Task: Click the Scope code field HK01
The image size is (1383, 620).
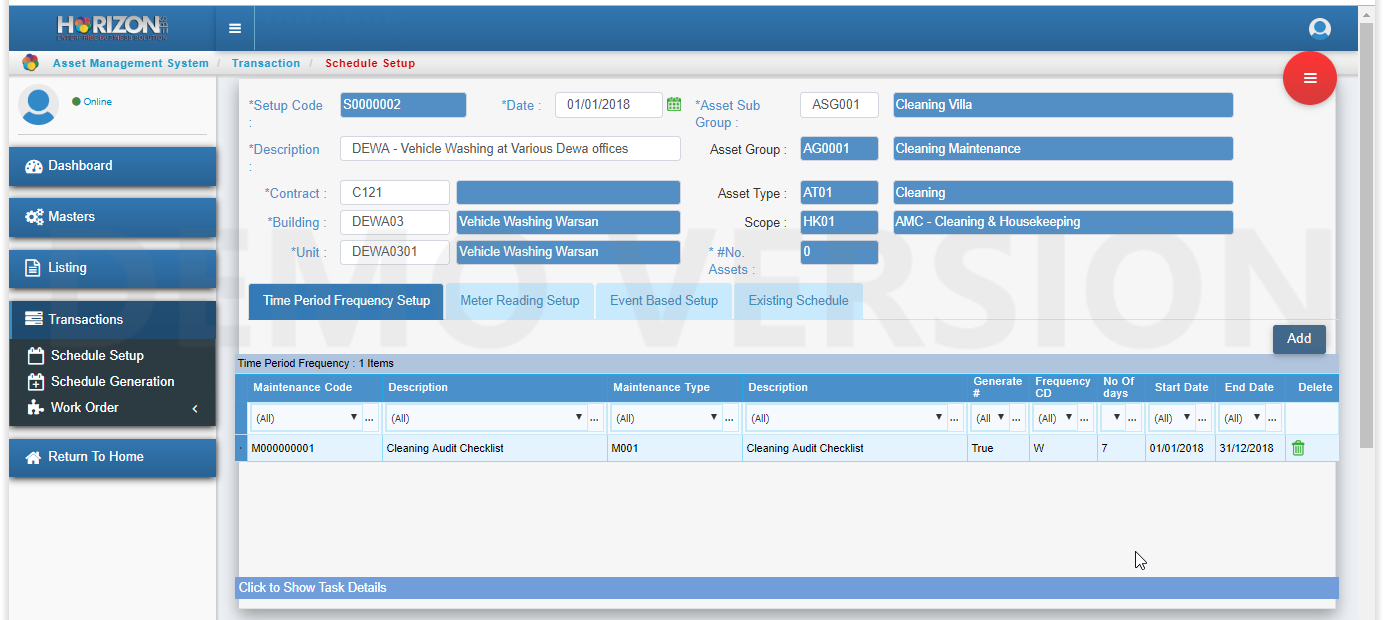Action: (839, 222)
